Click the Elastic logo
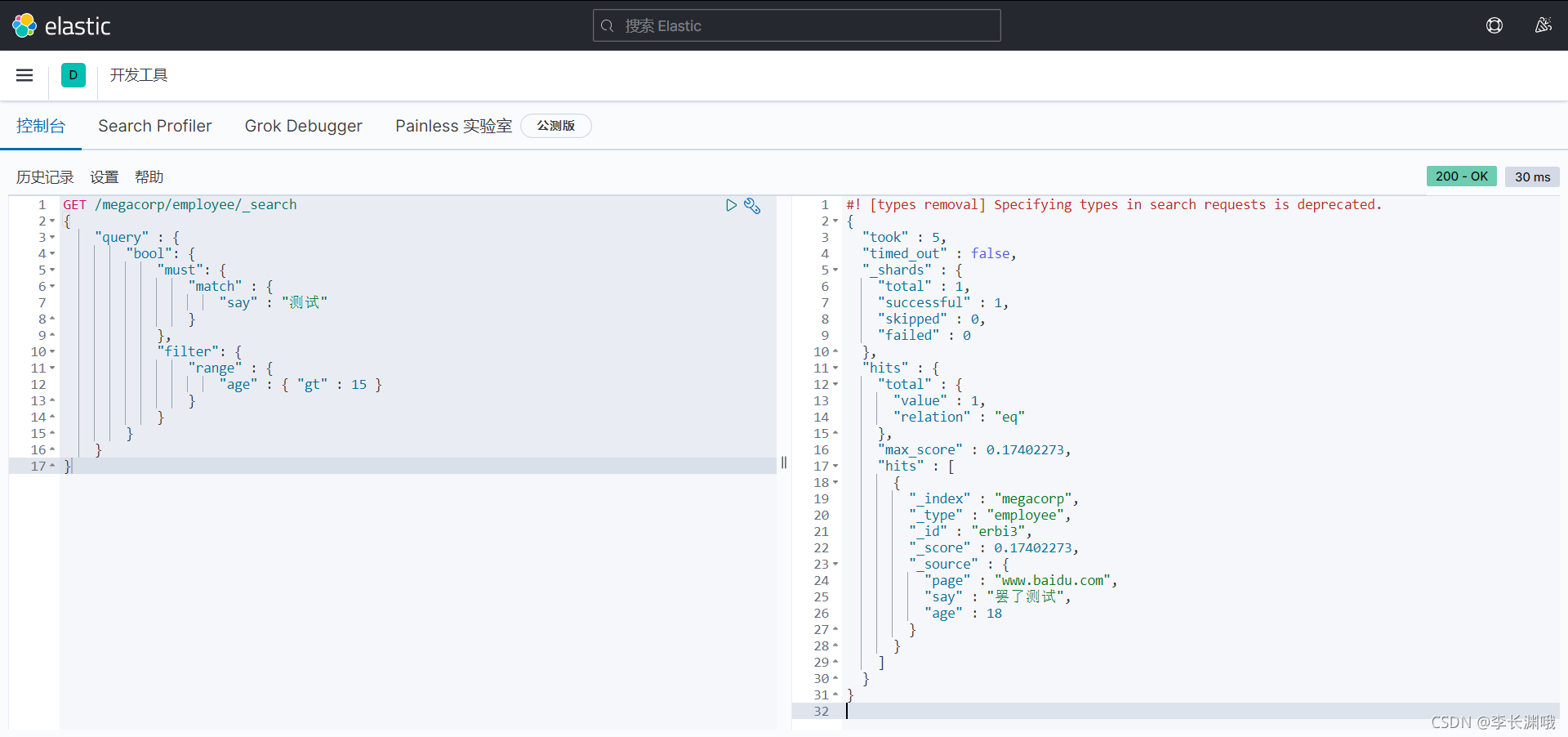The height and width of the screenshot is (737, 1568). coord(61,25)
